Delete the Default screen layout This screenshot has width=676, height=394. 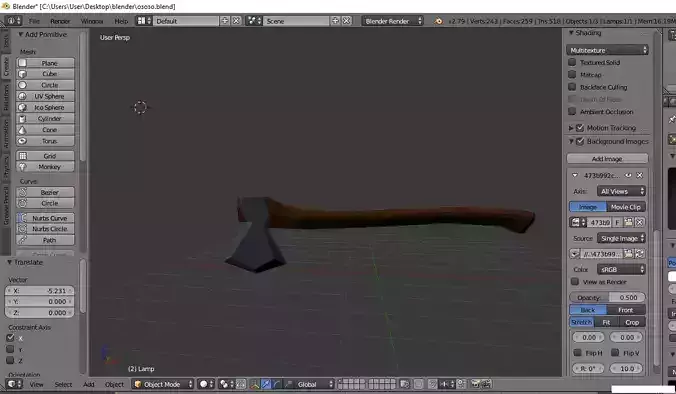pyautogui.click(x=236, y=21)
